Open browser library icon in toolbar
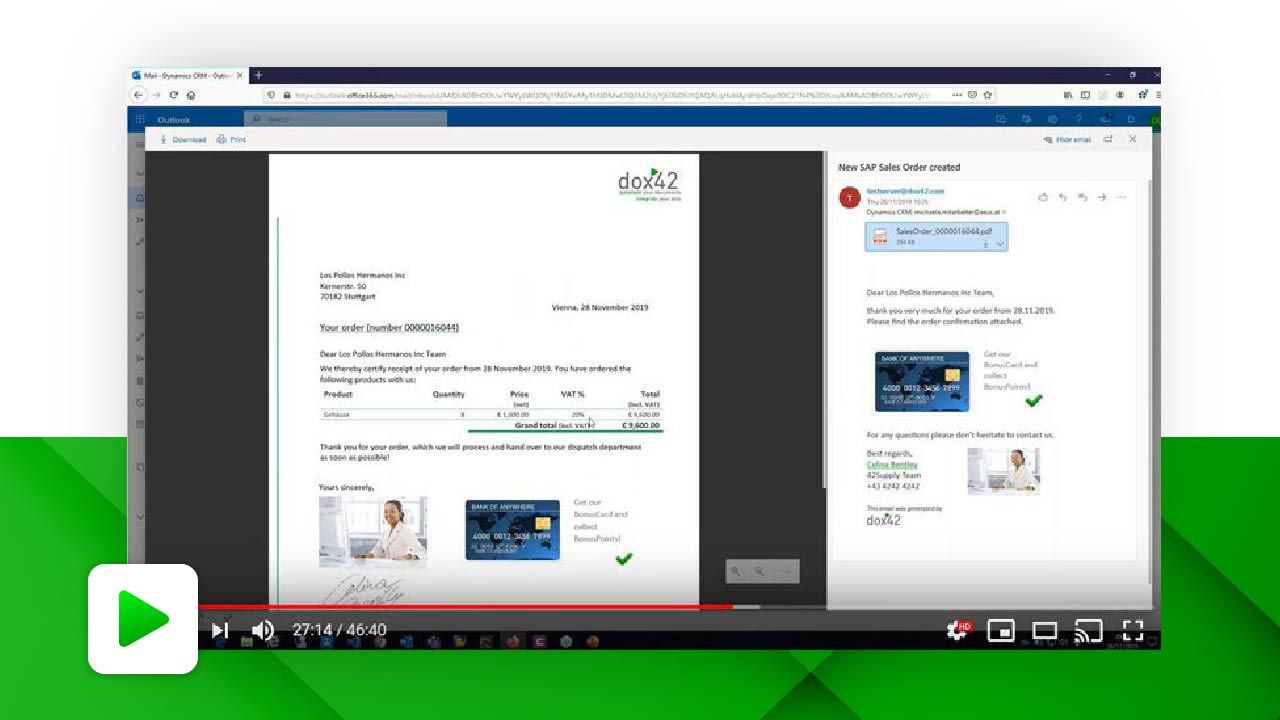 [1068, 95]
